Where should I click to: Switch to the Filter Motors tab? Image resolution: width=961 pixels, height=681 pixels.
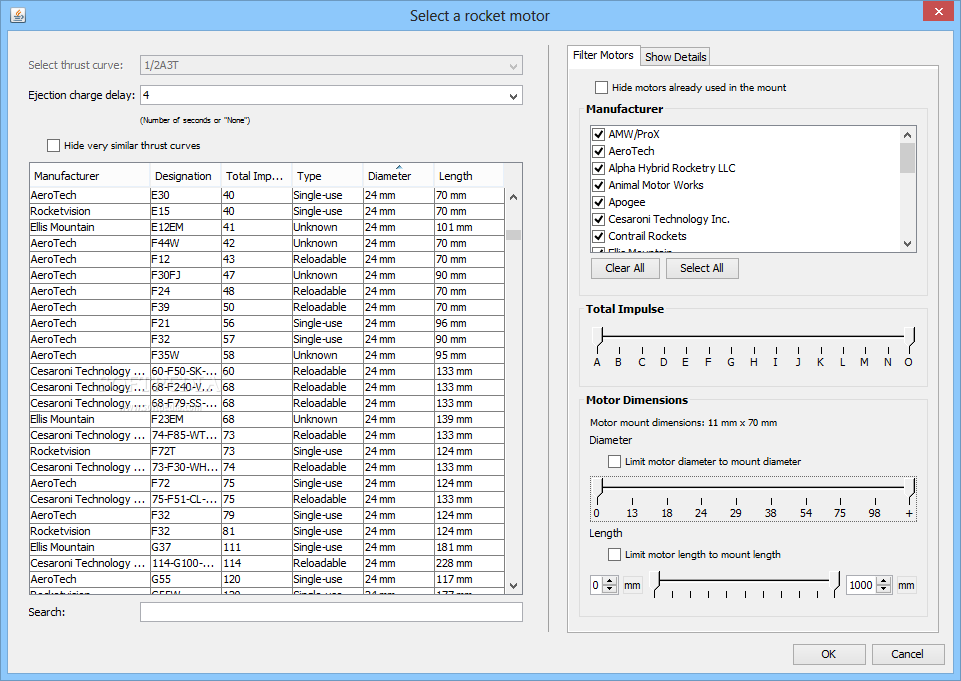(x=603, y=55)
